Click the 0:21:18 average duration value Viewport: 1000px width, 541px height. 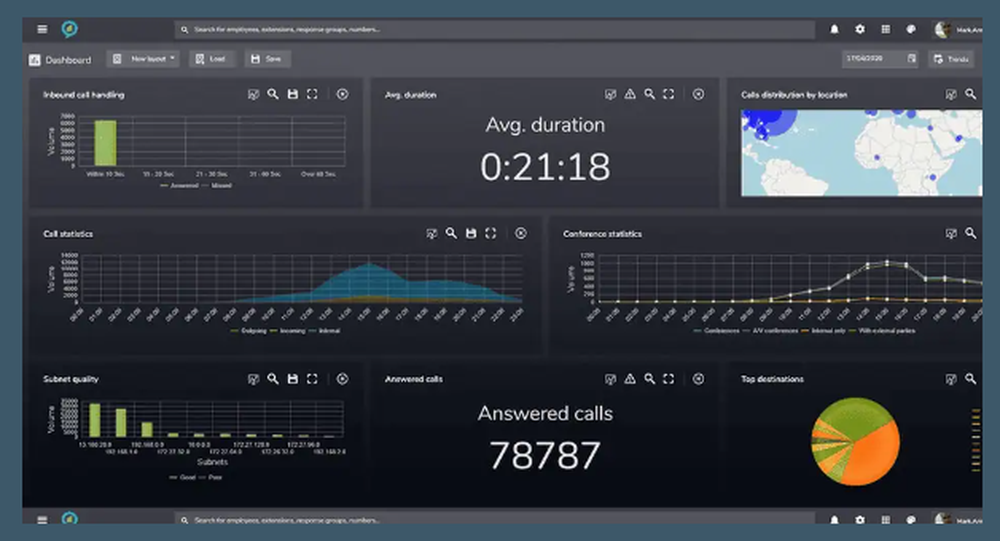click(545, 167)
